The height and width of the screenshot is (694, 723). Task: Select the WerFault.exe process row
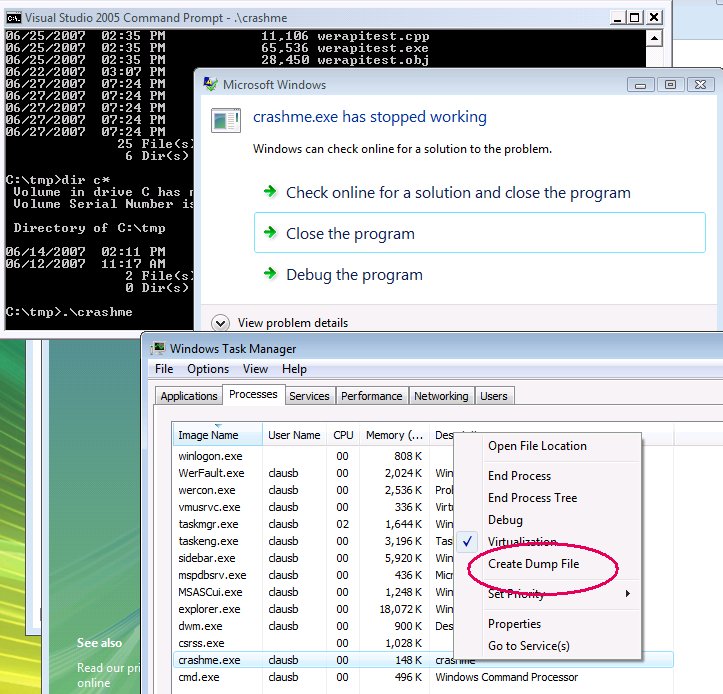(x=314, y=473)
